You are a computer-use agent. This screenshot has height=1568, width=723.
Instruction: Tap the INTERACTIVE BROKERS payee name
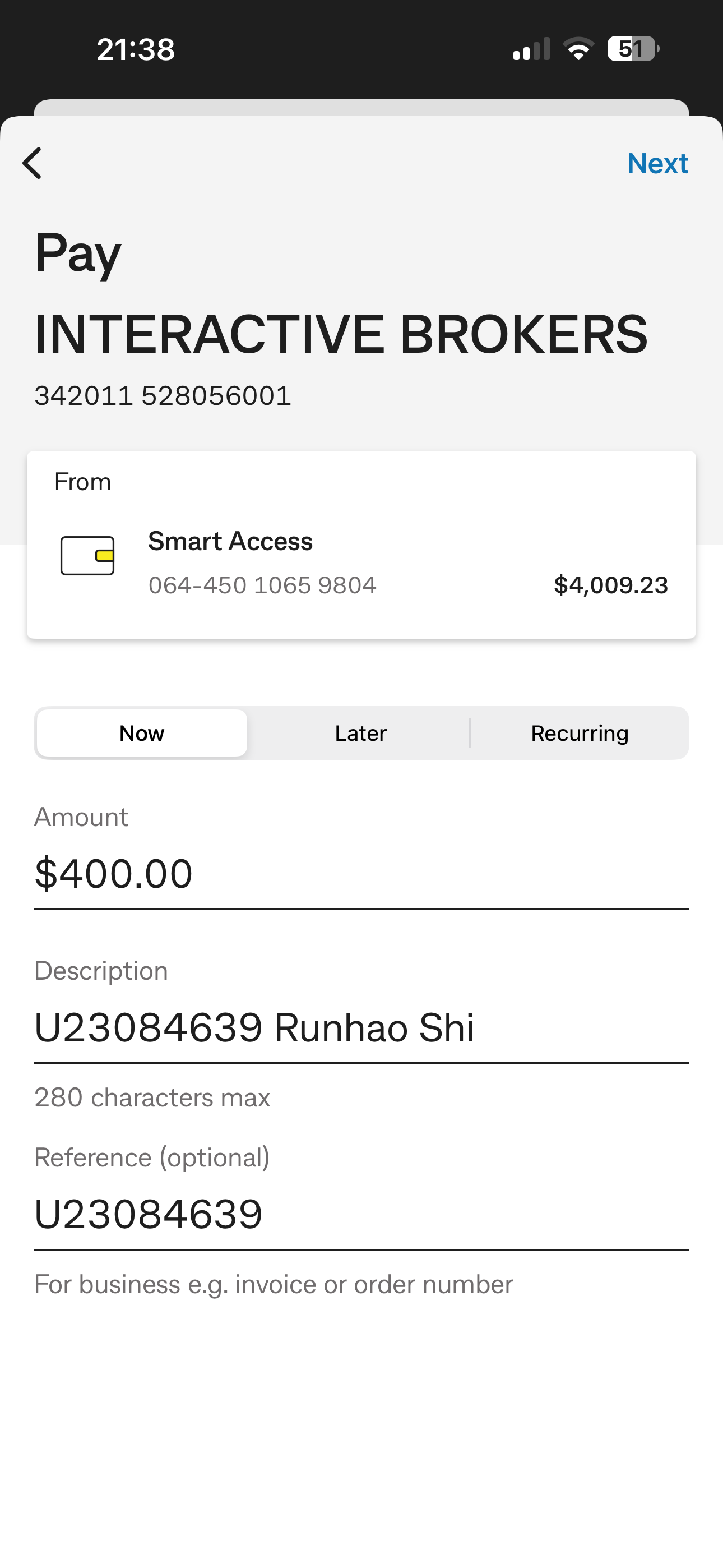tap(341, 334)
